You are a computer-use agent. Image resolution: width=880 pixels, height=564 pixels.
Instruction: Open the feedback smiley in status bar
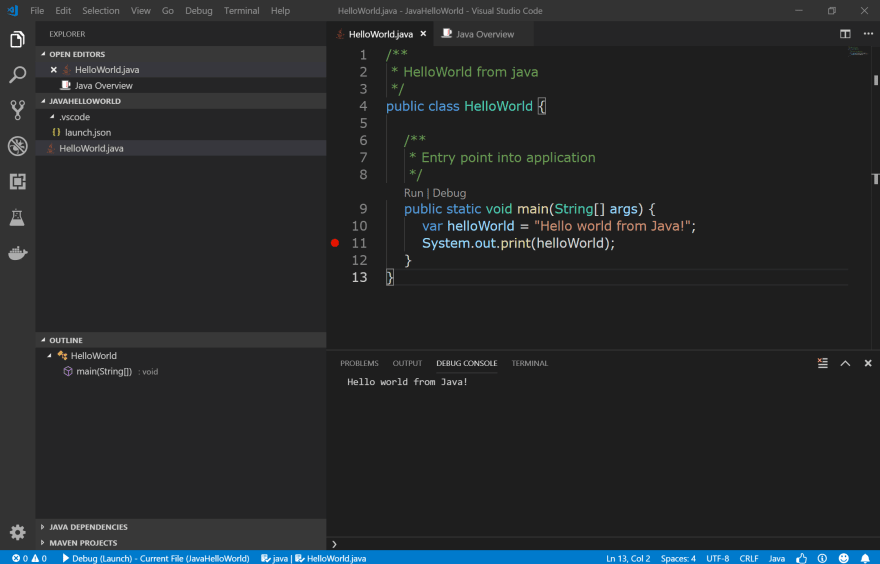pos(843,558)
